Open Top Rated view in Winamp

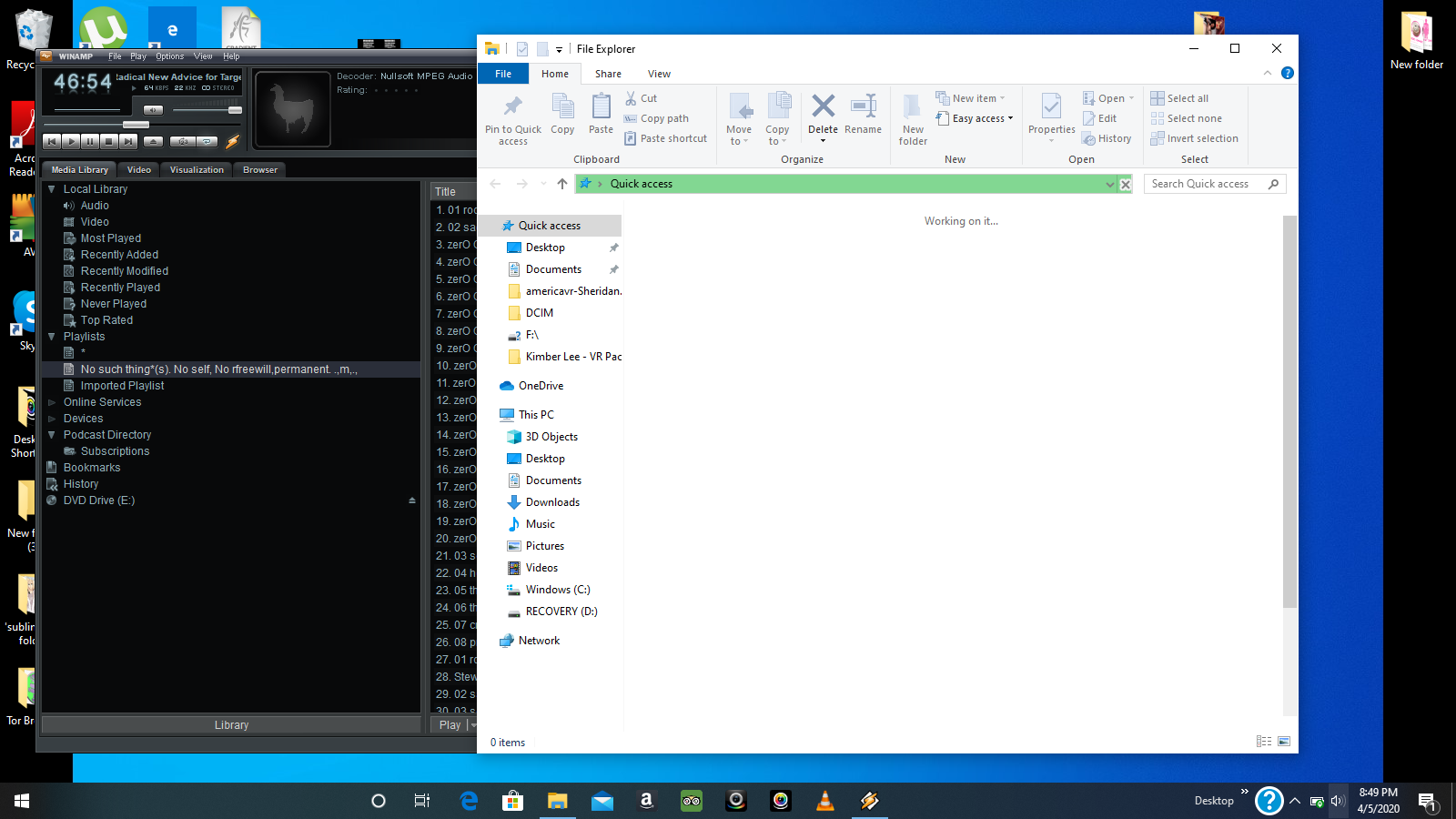(x=106, y=320)
